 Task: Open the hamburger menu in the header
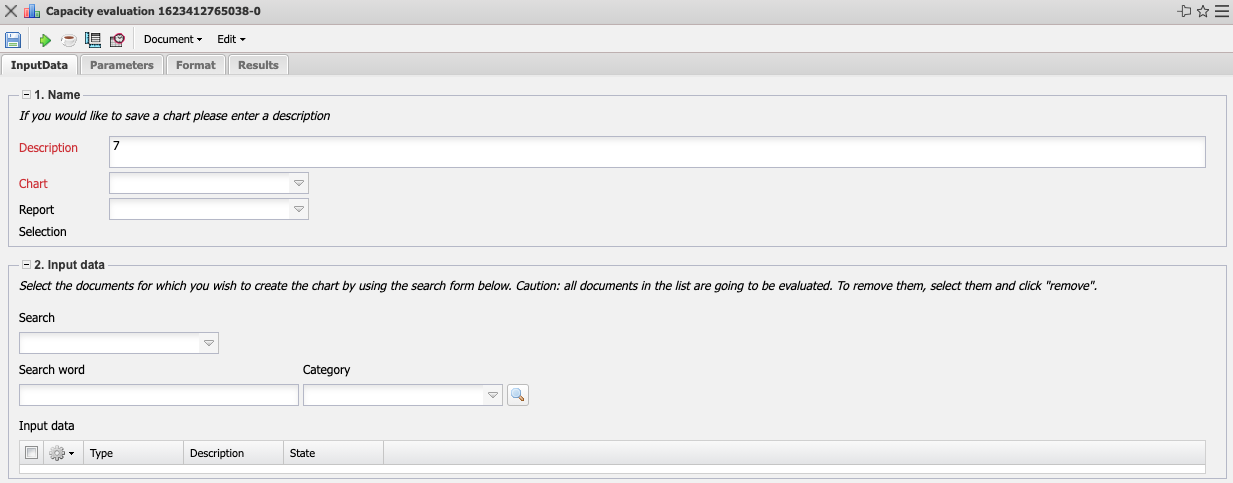pyautogui.click(x=1221, y=11)
